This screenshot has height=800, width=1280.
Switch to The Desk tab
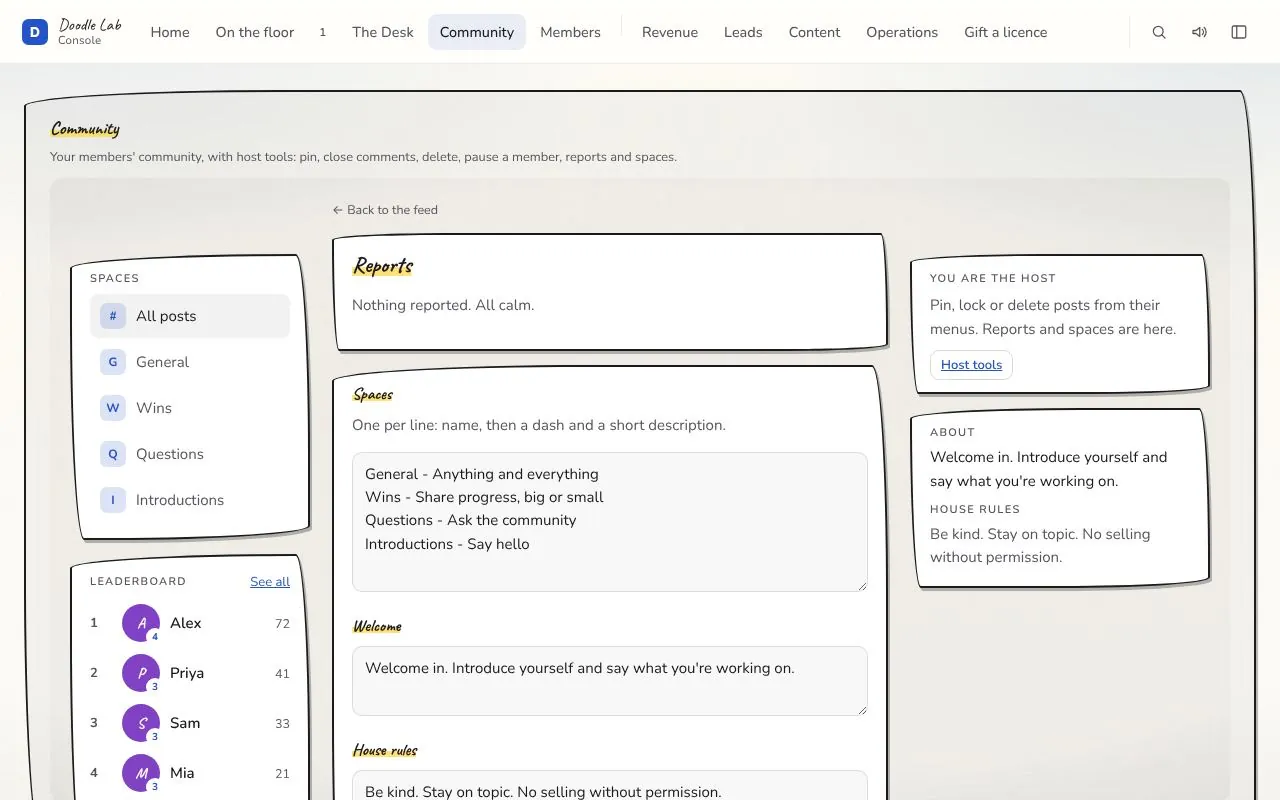pyautogui.click(x=383, y=32)
